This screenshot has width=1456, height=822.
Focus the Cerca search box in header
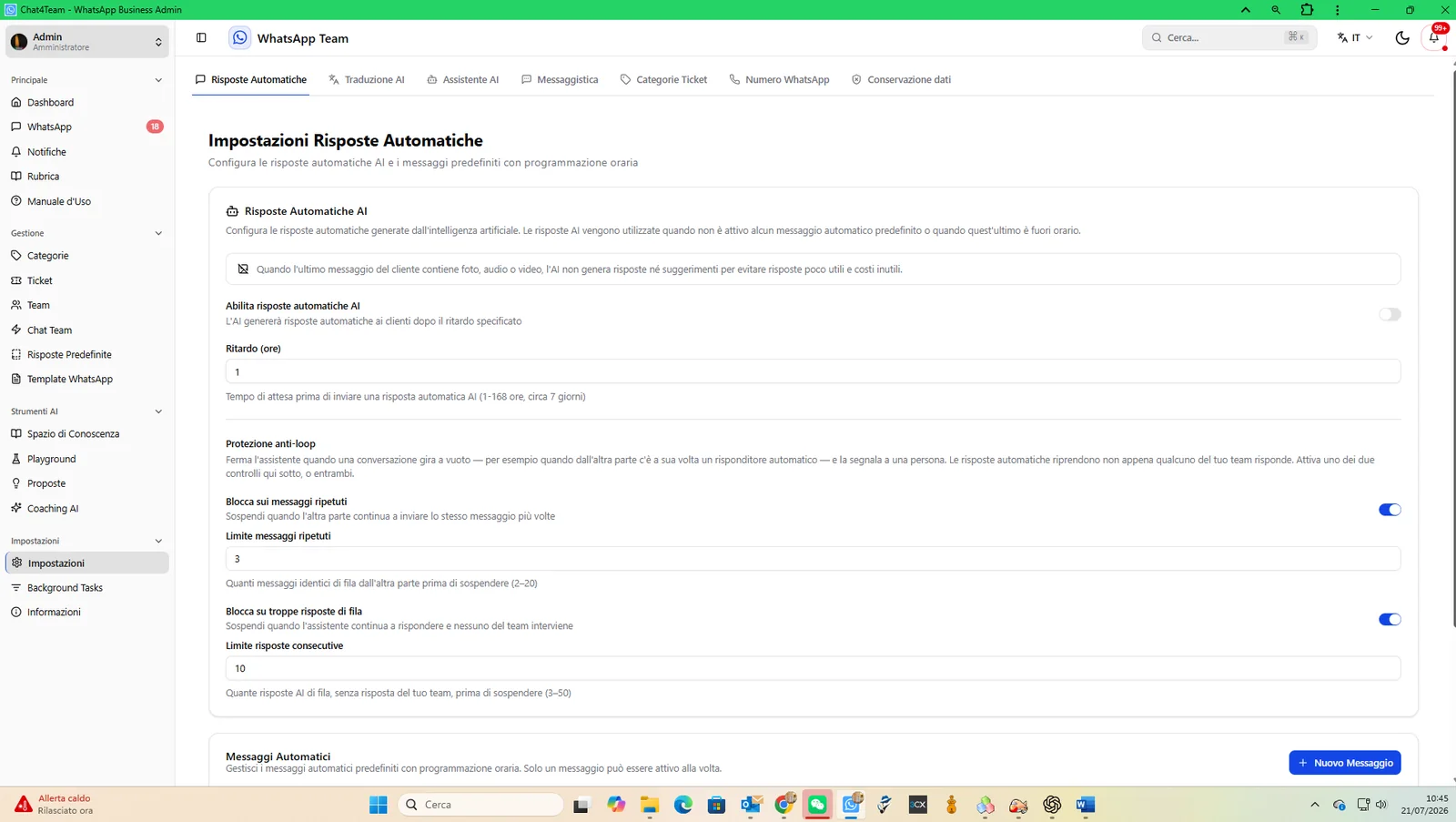1229,37
